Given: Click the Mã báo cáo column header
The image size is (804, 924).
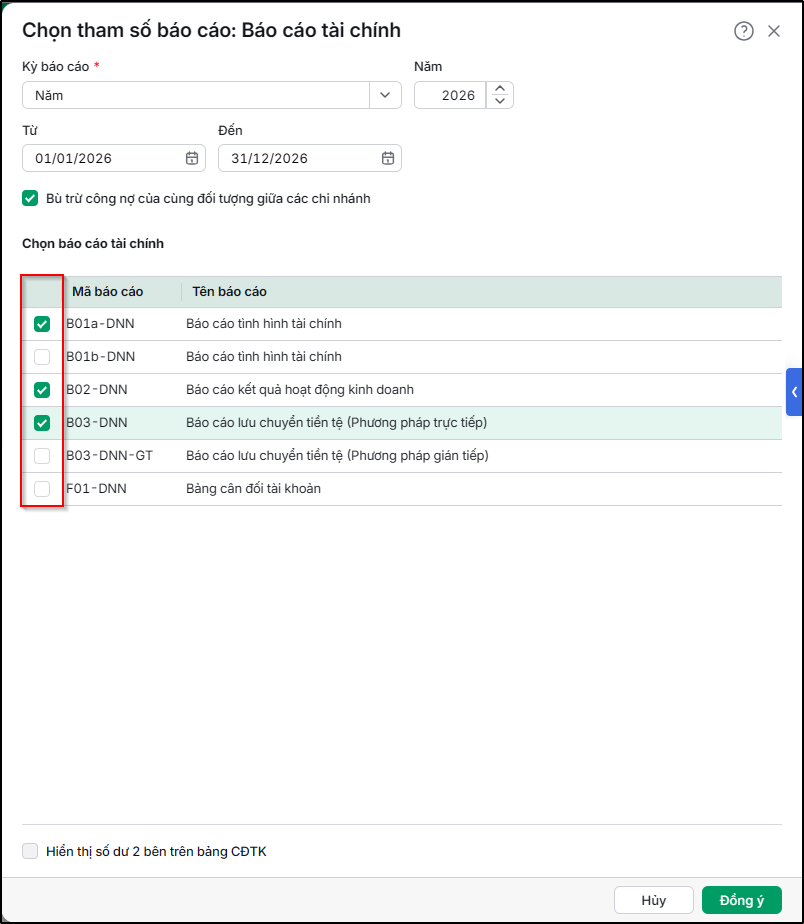Looking at the screenshot, I should 108,291.
